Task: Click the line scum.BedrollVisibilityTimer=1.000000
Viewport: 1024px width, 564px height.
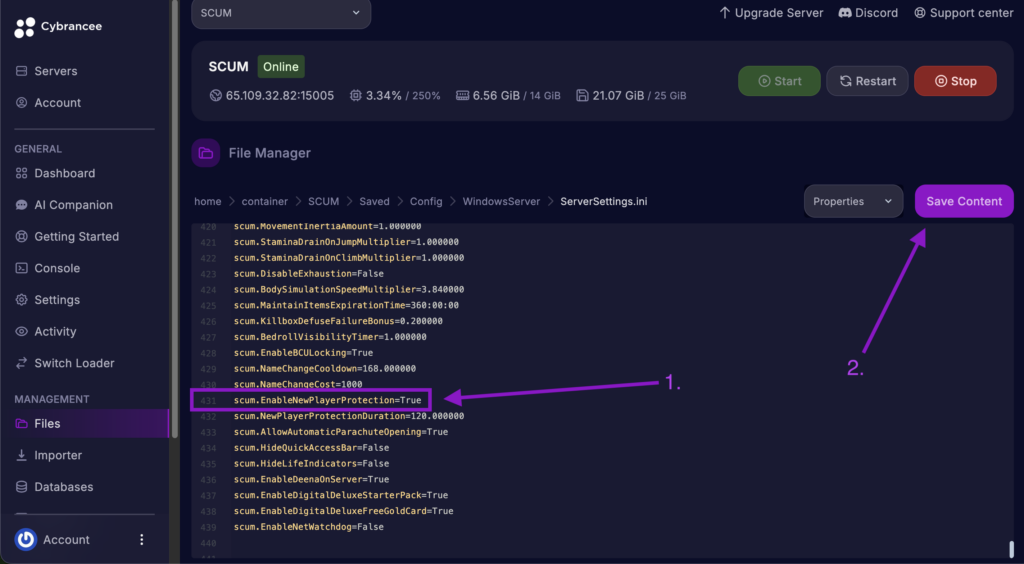Action: point(330,337)
